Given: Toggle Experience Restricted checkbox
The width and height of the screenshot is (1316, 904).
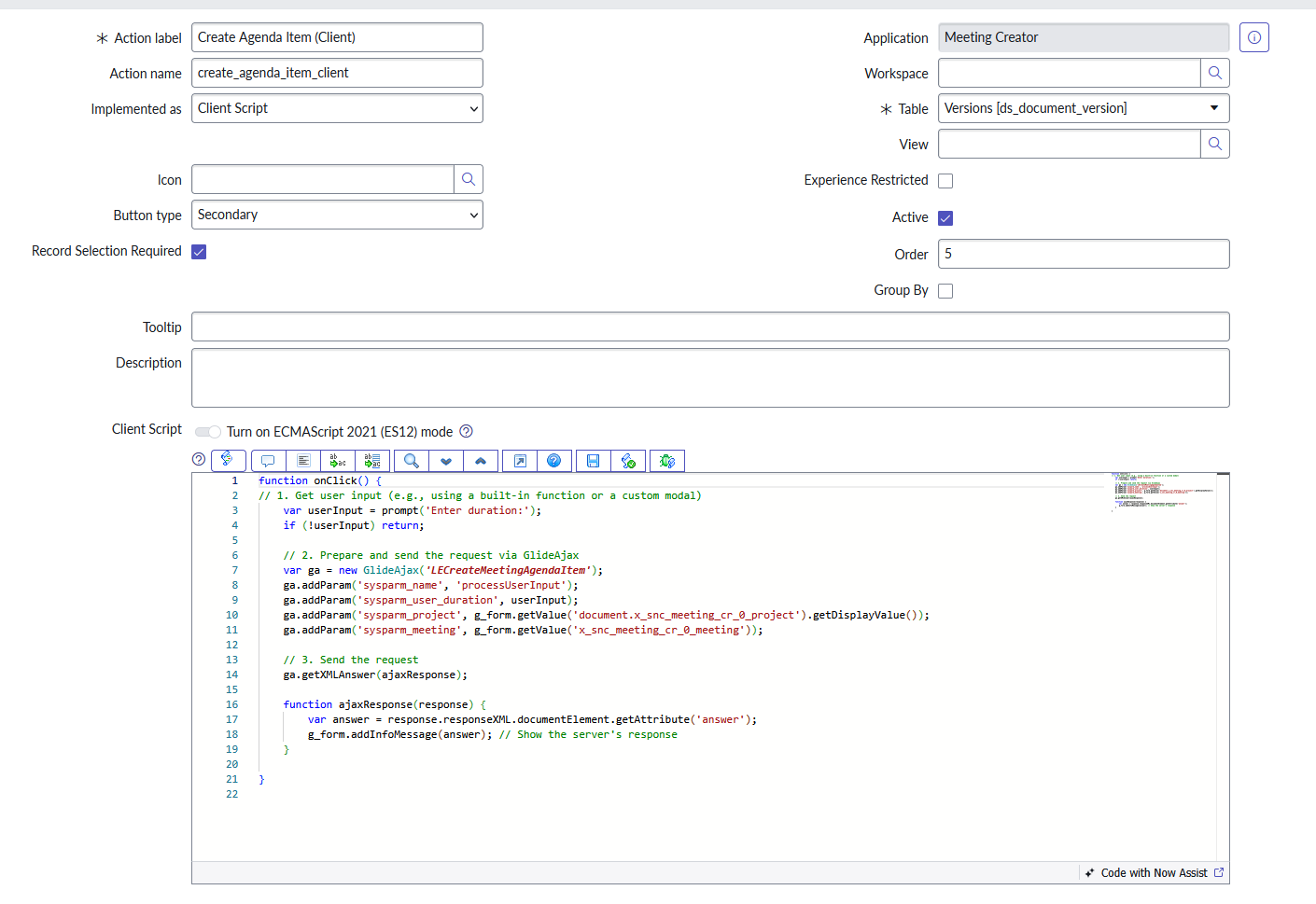Looking at the screenshot, I should 945,181.
